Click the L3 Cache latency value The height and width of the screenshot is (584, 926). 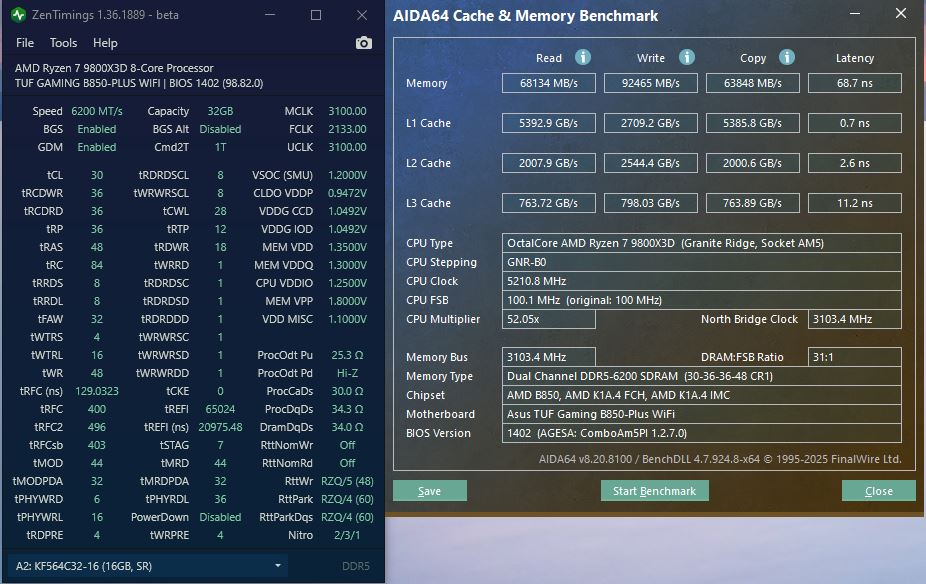pos(854,203)
